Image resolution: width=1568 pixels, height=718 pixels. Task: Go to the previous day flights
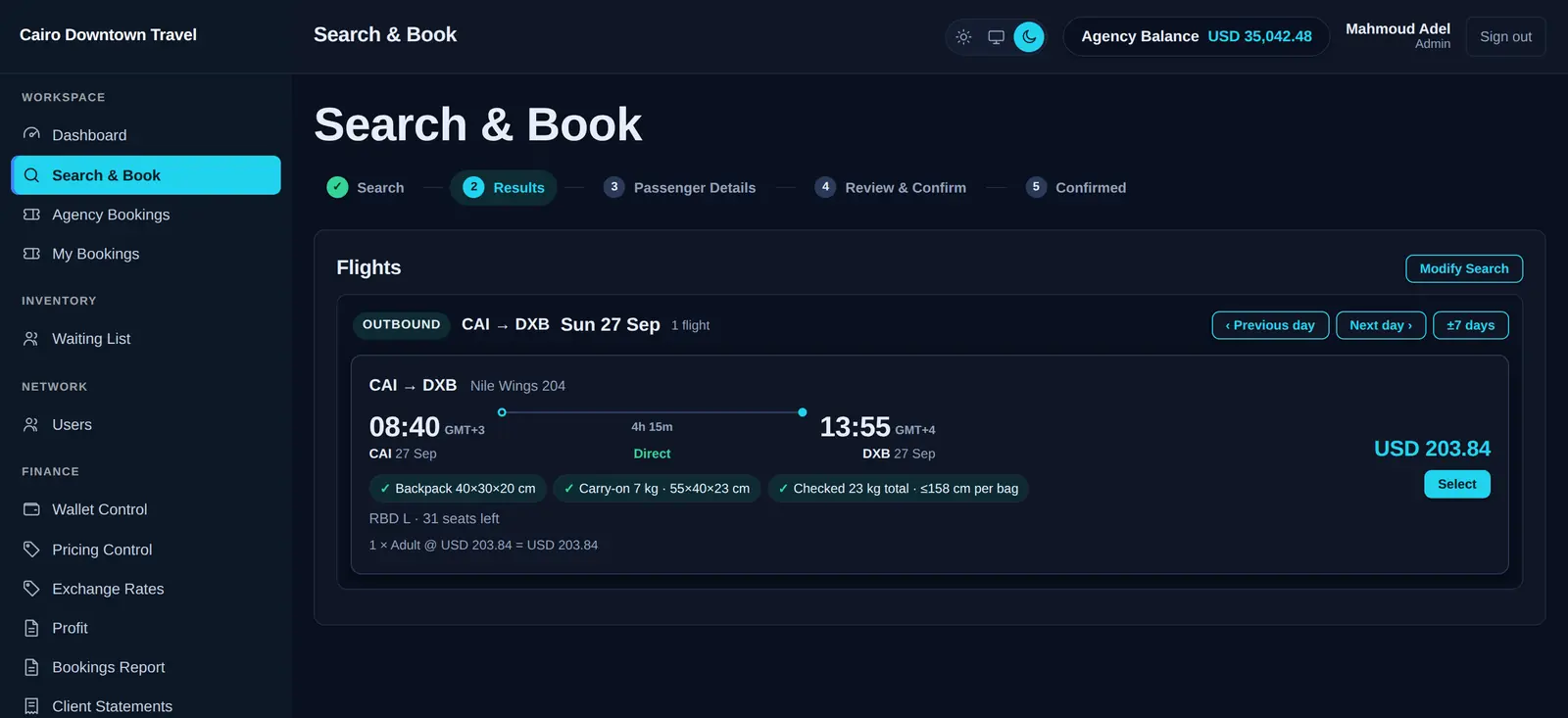tap(1270, 325)
